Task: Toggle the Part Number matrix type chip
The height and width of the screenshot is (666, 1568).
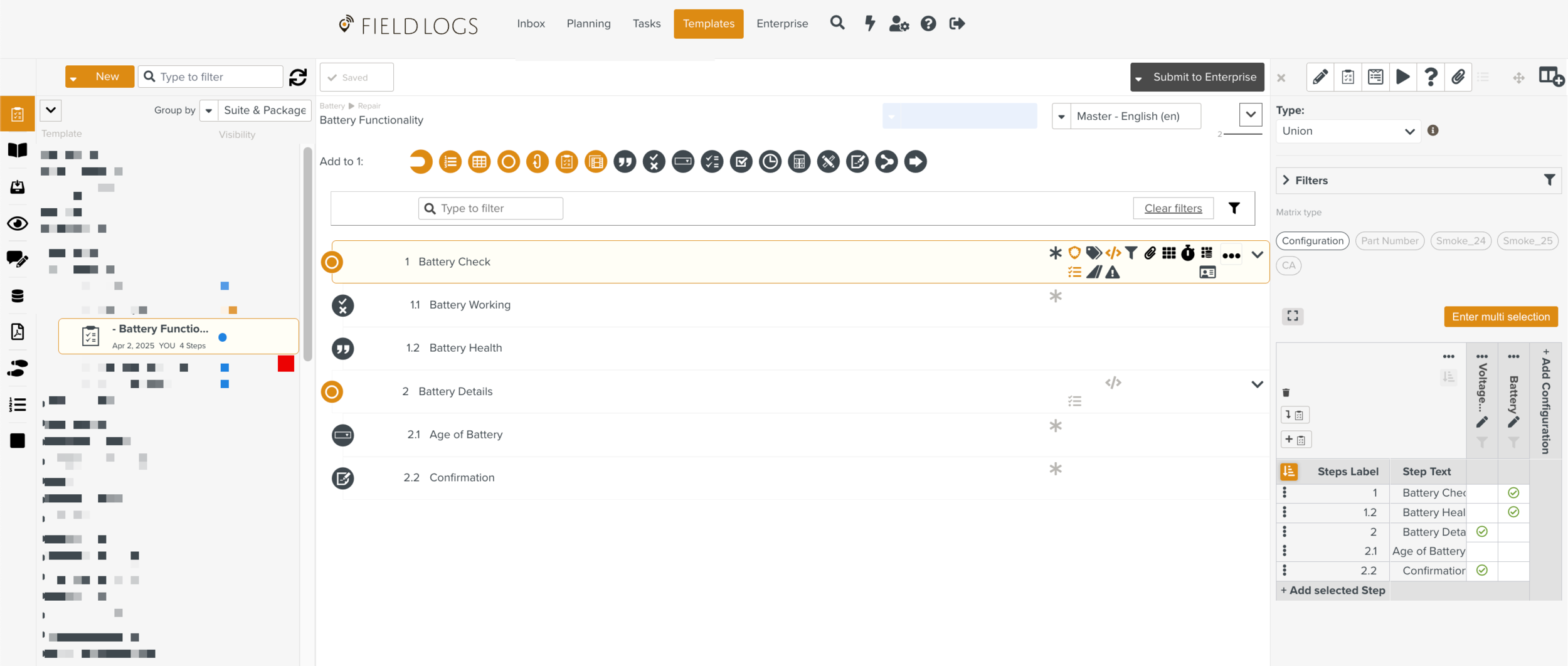Action: pos(1389,241)
